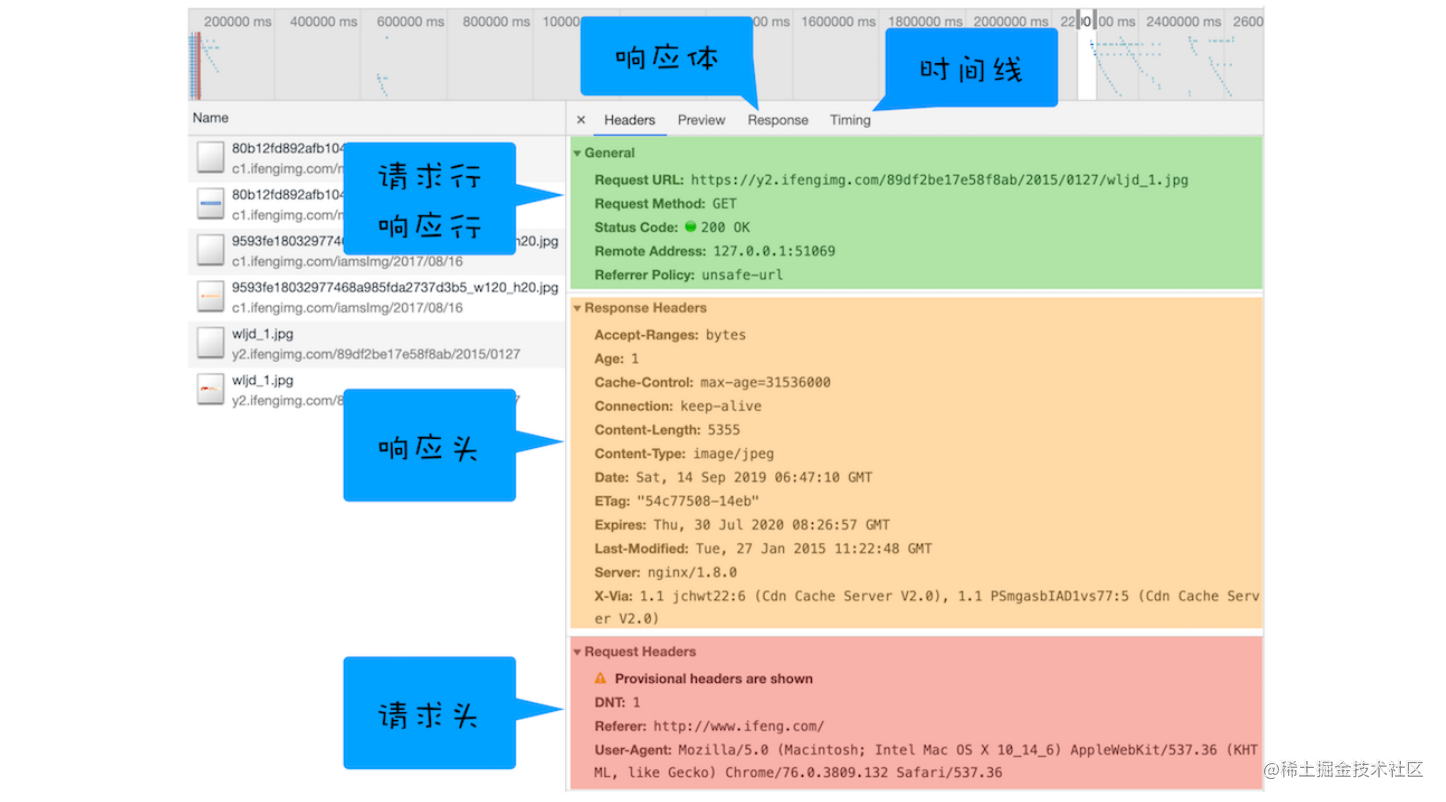Open the Response tab
1446x802 pixels.
tap(777, 120)
